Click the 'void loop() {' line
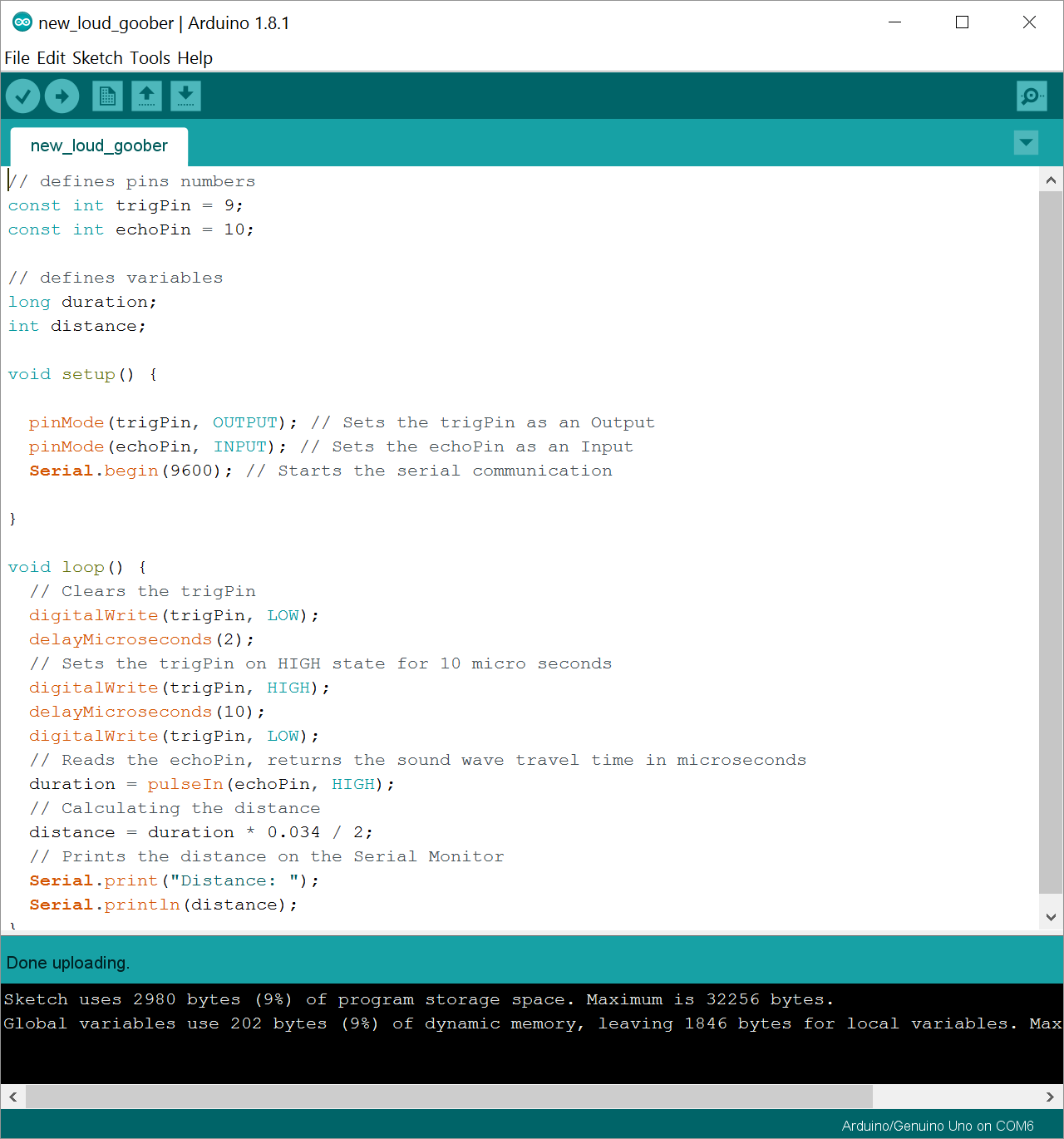Viewport: 1064px width, 1139px height. (x=77, y=567)
